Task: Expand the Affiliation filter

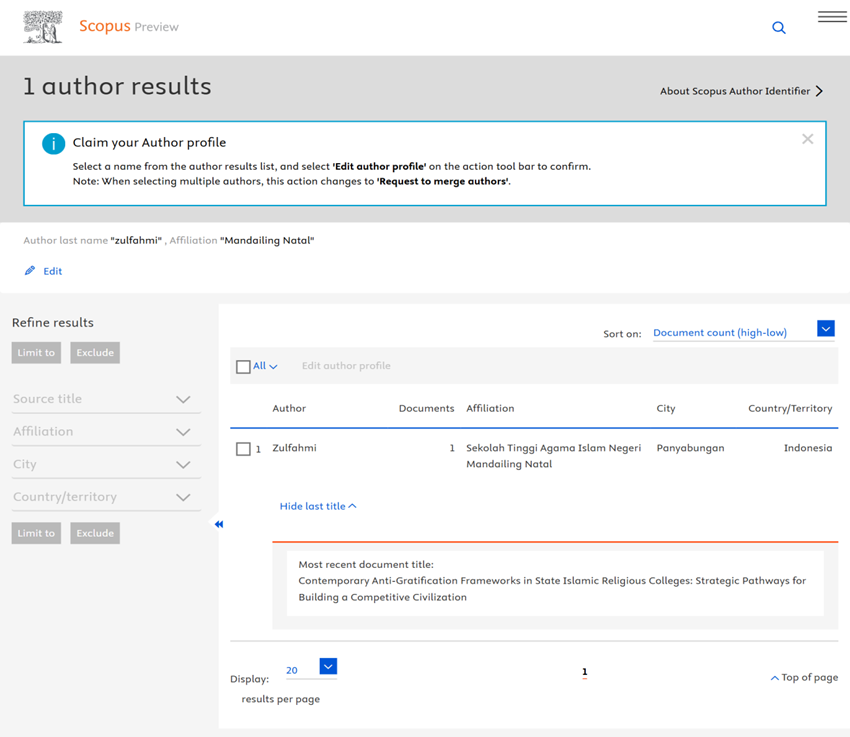Action: click(x=183, y=432)
